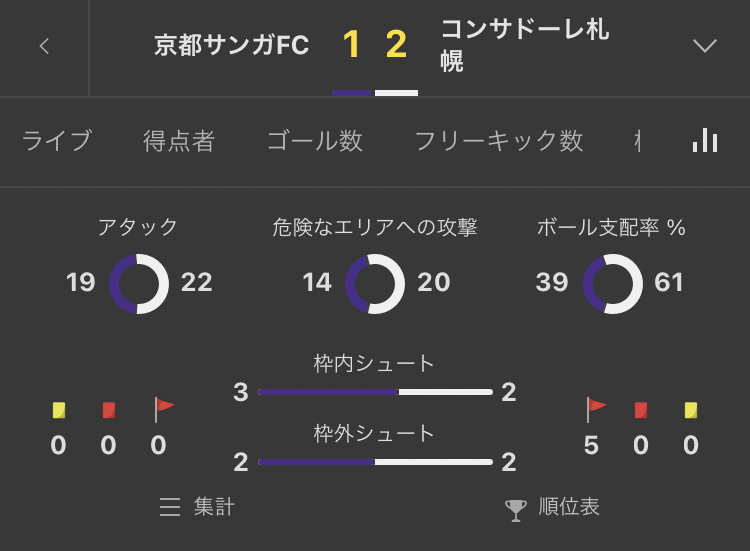Switch to the ライブ tab
Viewport: 750px width, 551px height.
click(x=57, y=141)
